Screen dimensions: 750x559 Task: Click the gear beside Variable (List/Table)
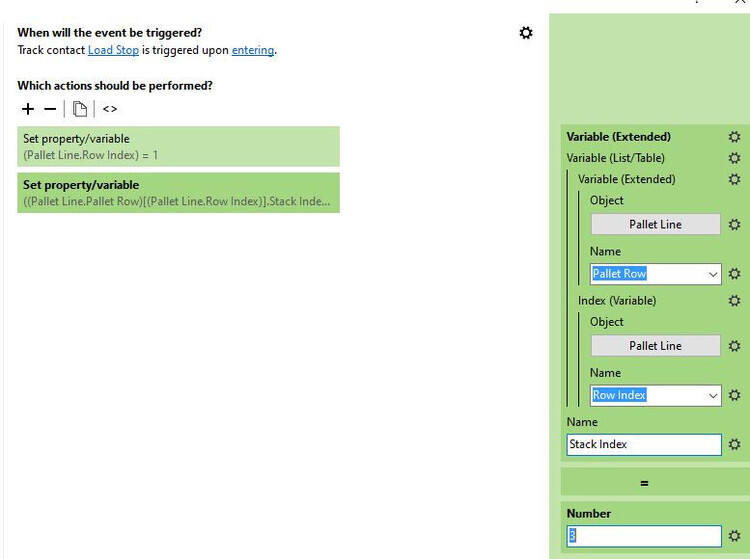click(734, 158)
